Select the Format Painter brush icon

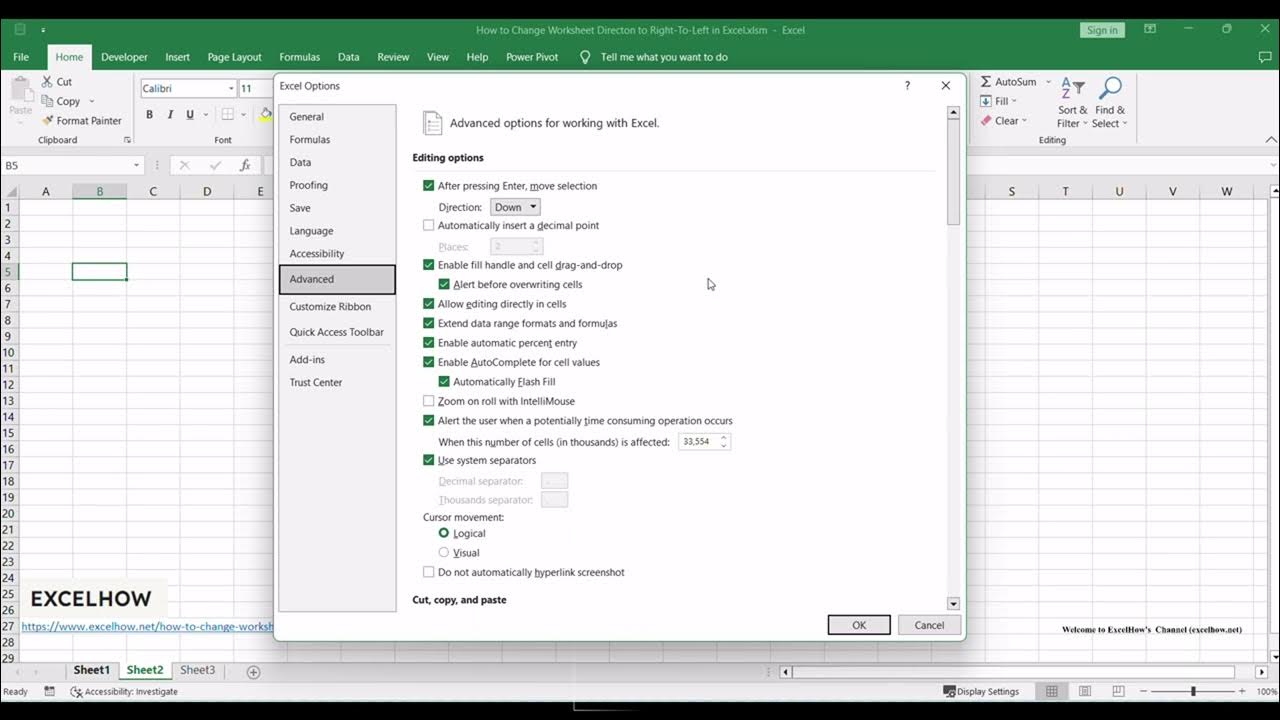(x=47, y=121)
